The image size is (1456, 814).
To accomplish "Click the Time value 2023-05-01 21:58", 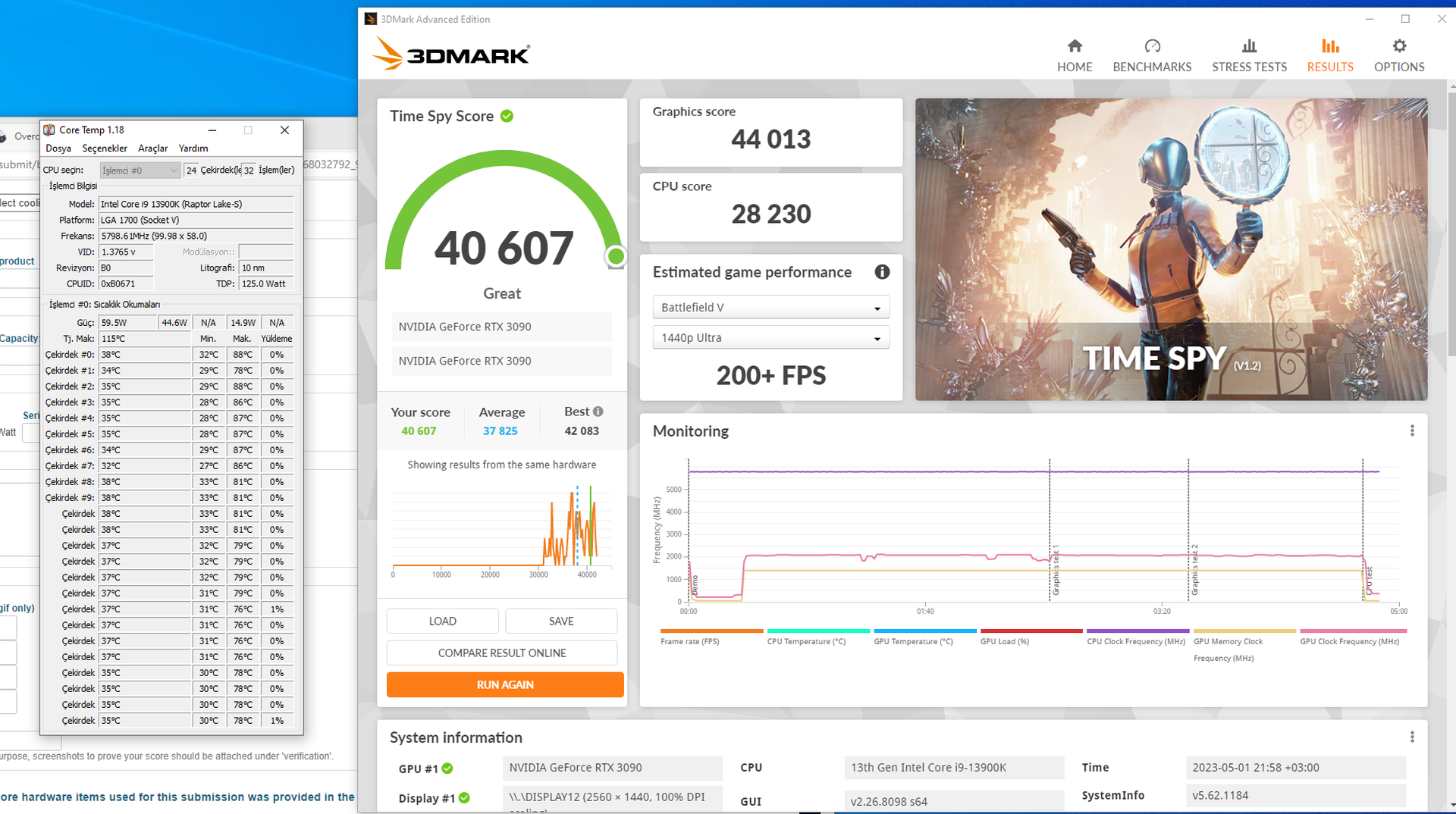I will [1295, 768].
